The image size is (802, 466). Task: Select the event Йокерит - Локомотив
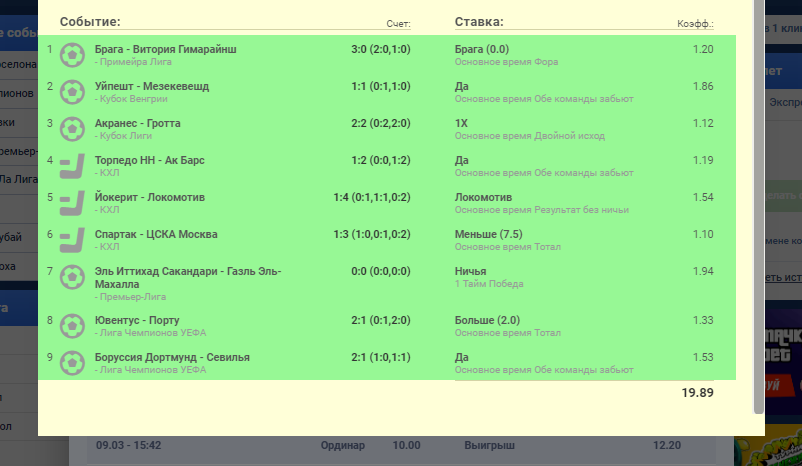(x=150, y=197)
